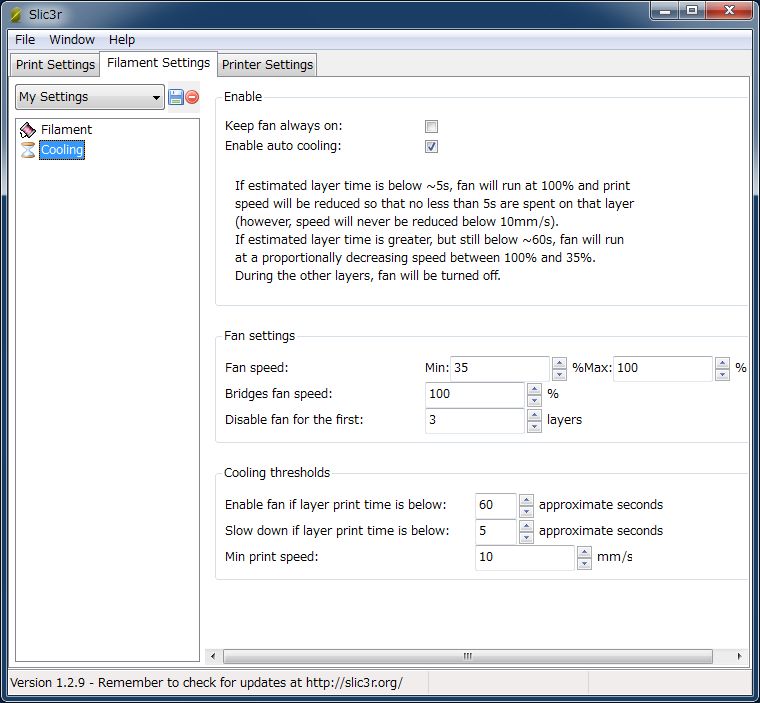Toggle Enable auto cooling checkbox

click(431, 146)
